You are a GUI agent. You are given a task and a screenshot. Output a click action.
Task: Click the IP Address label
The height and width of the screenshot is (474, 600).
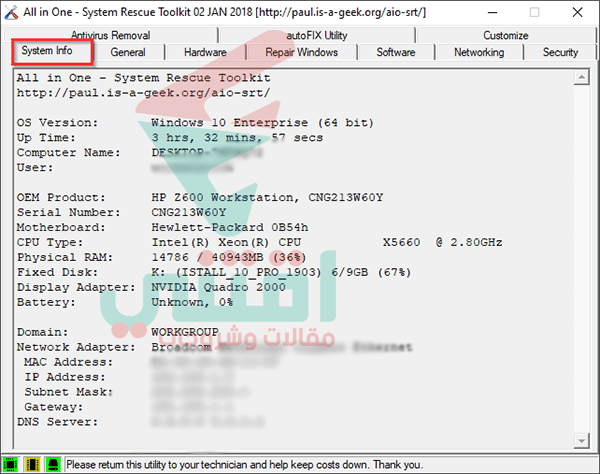coord(65,377)
